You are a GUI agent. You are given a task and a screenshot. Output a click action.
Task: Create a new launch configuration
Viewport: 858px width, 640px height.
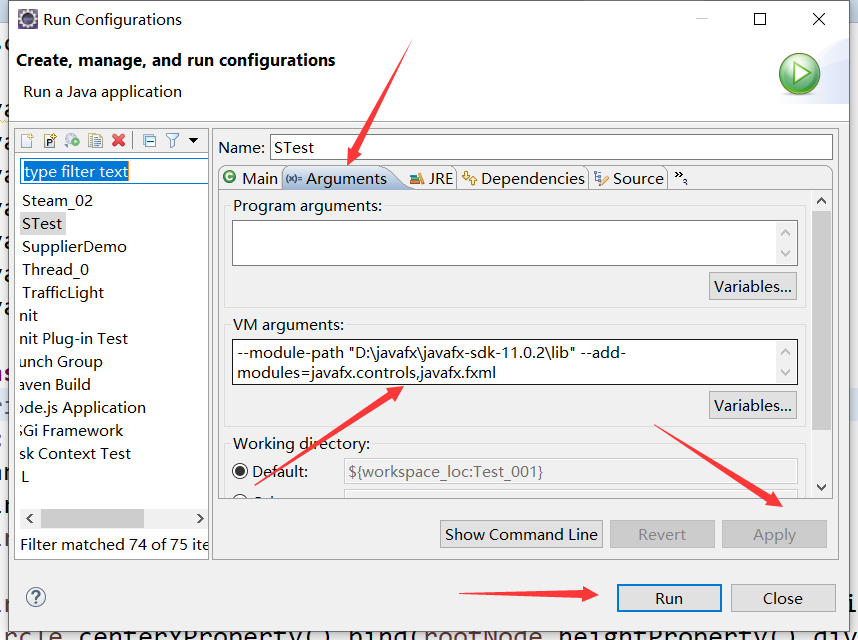28,141
